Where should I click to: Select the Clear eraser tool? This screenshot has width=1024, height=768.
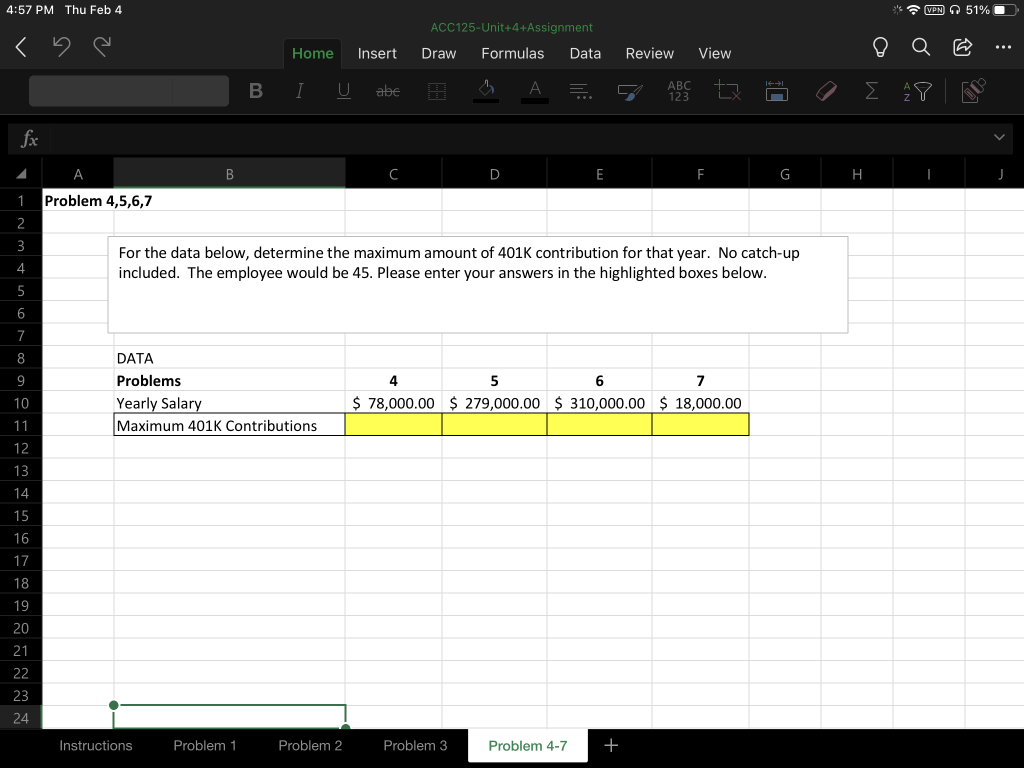tap(826, 91)
